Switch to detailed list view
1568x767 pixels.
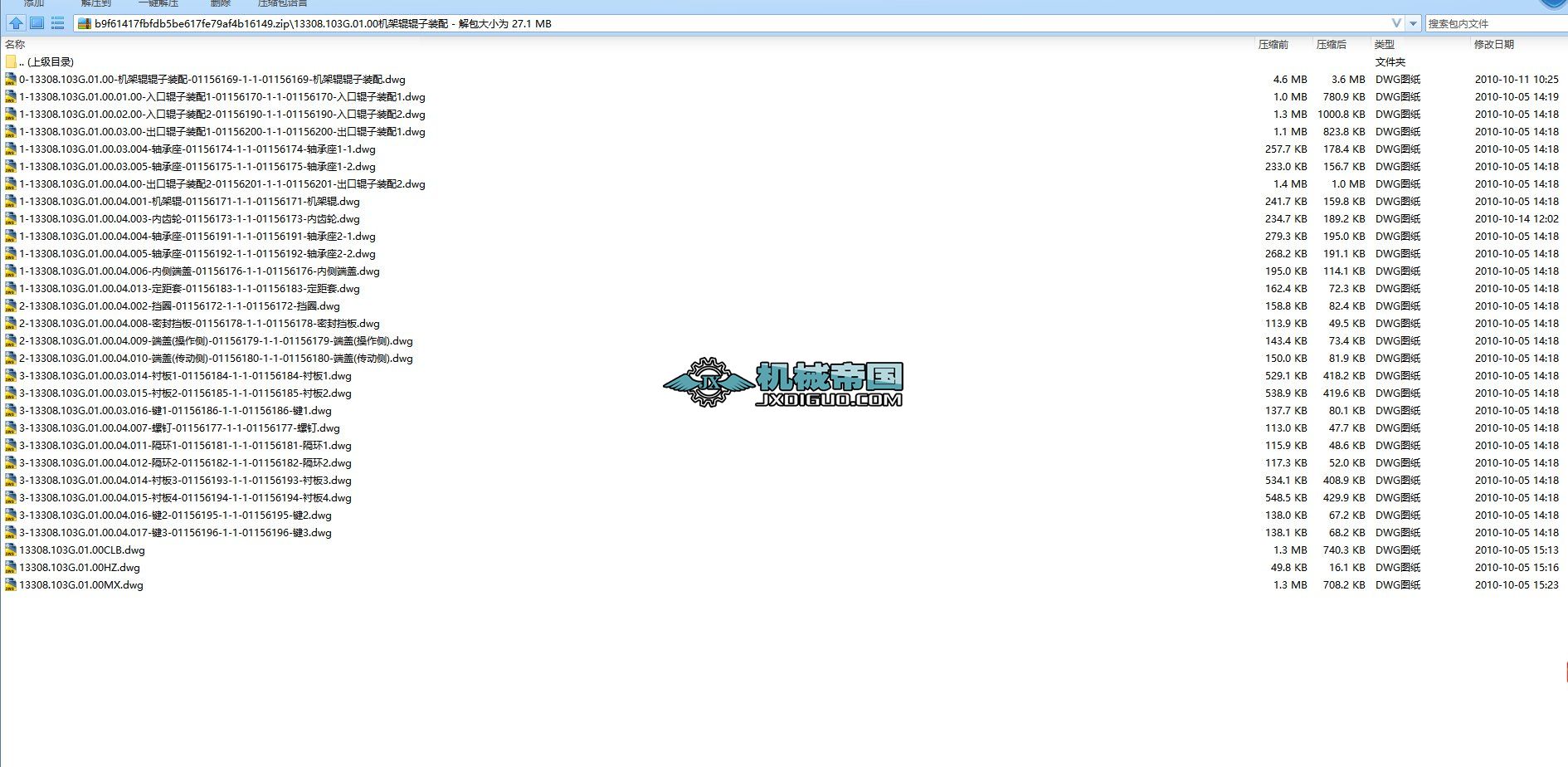[x=57, y=23]
